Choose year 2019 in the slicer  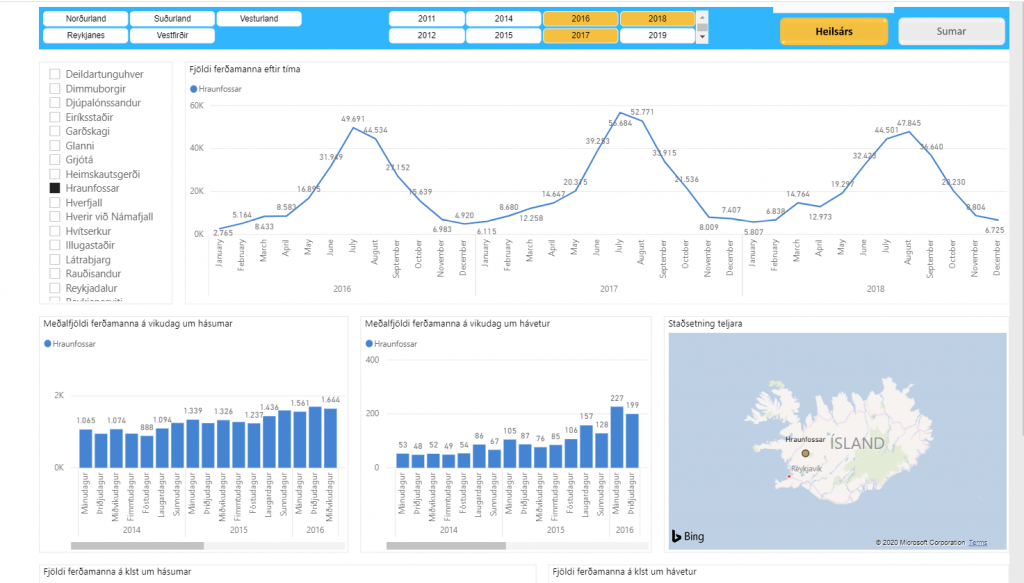(657, 35)
